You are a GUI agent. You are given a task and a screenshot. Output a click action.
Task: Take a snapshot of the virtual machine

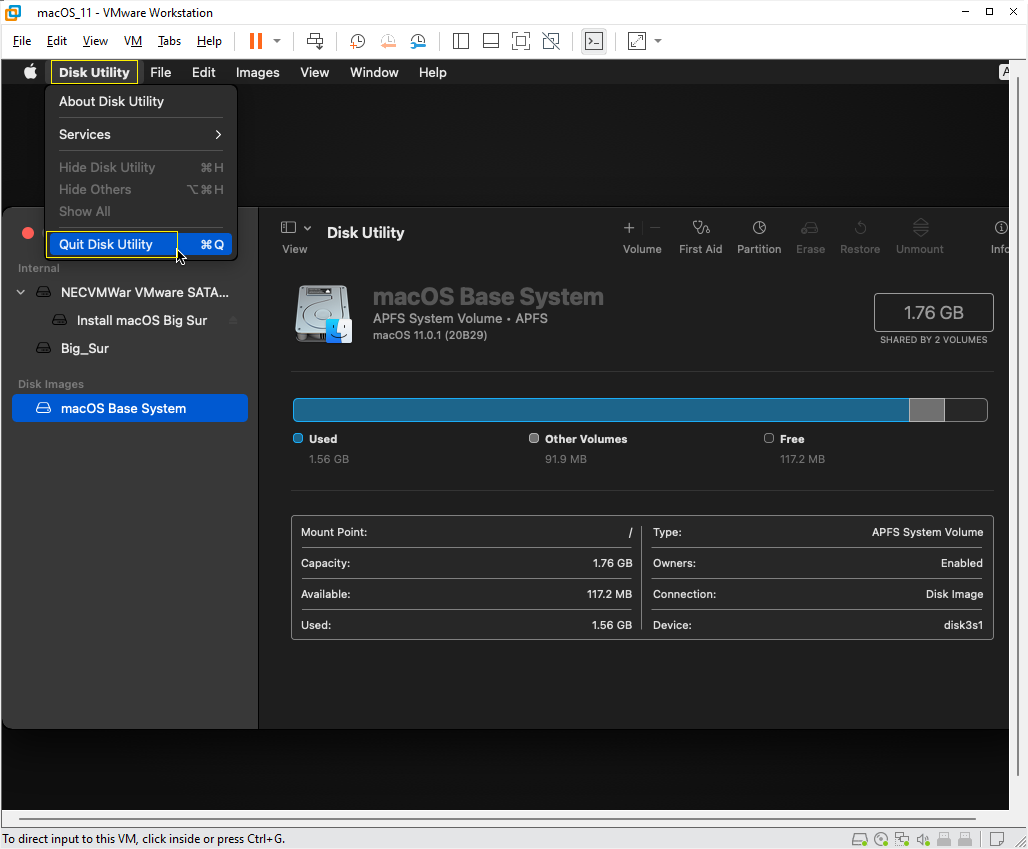(357, 41)
